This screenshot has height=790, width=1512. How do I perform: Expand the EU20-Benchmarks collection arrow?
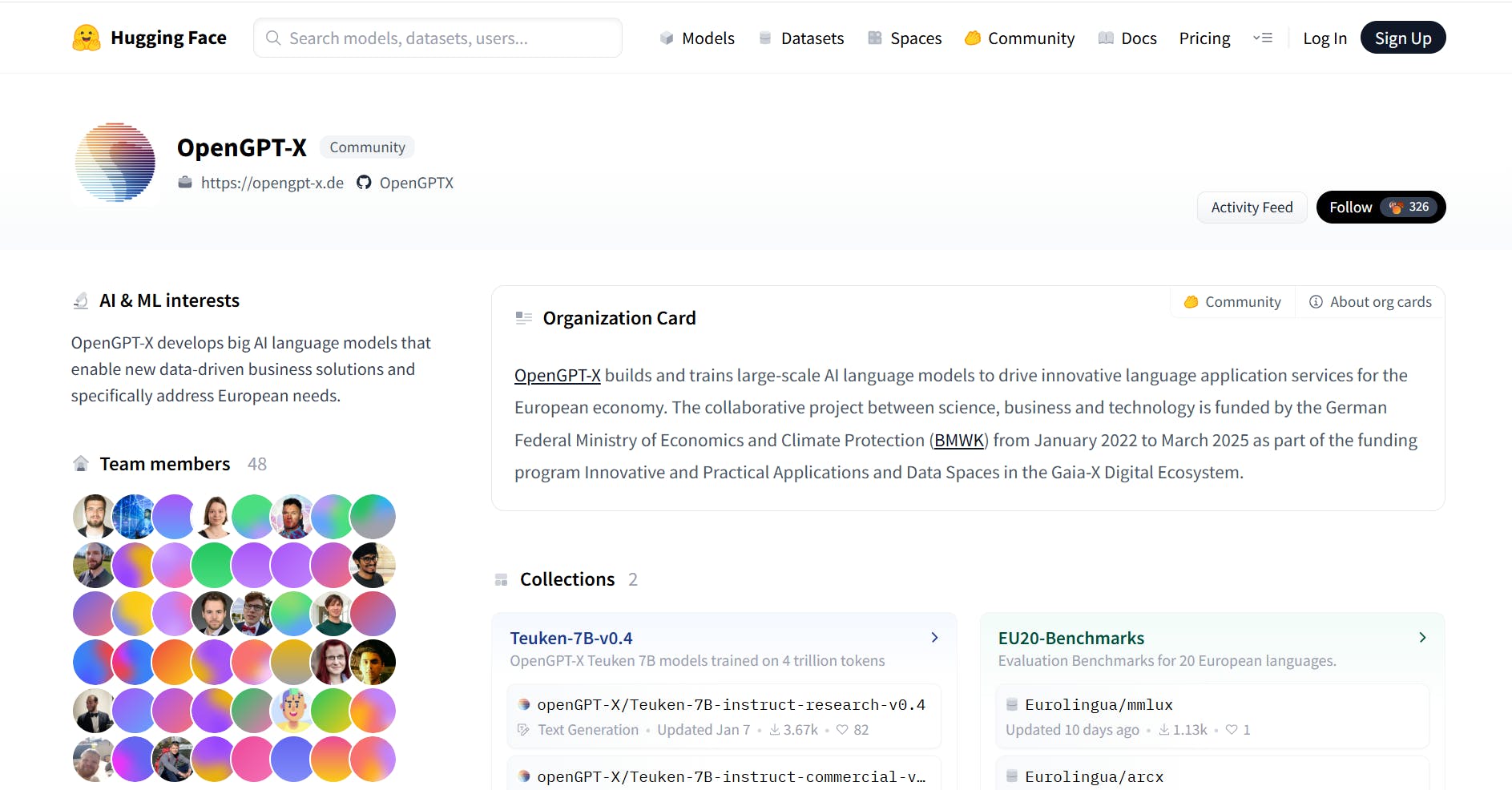coord(1422,638)
